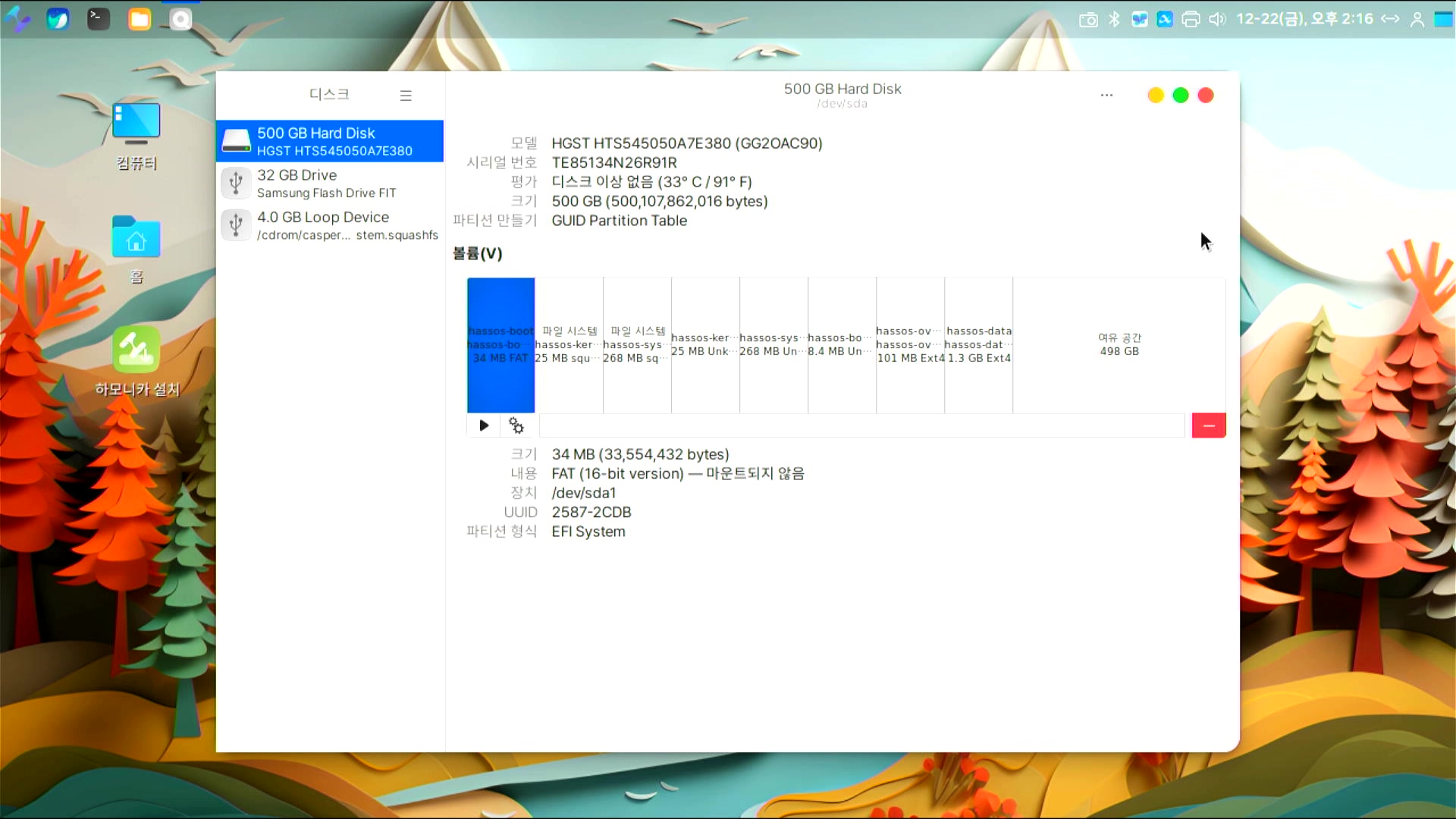
Task: Open the user account tray icon
Action: click(x=1417, y=19)
